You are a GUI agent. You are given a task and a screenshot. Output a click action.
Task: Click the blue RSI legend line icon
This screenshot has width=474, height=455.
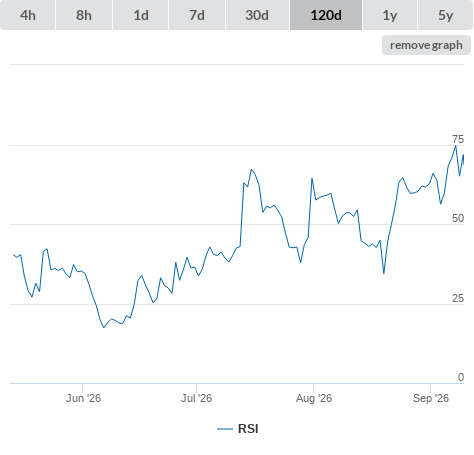click(225, 429)
